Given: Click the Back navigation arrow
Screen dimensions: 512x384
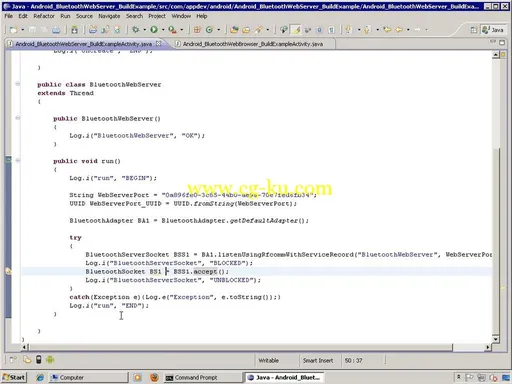Looking at the screenshot, I should coord(399,30).
